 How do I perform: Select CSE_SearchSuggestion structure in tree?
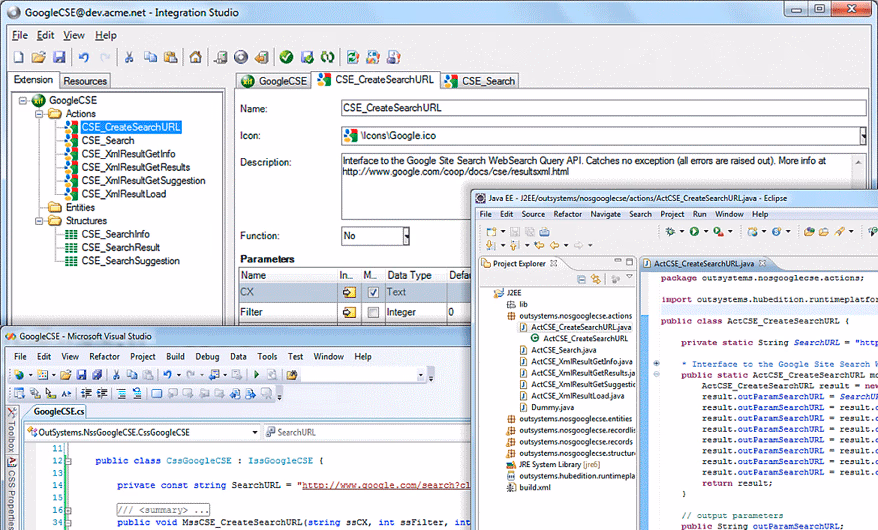pos(130,261)
